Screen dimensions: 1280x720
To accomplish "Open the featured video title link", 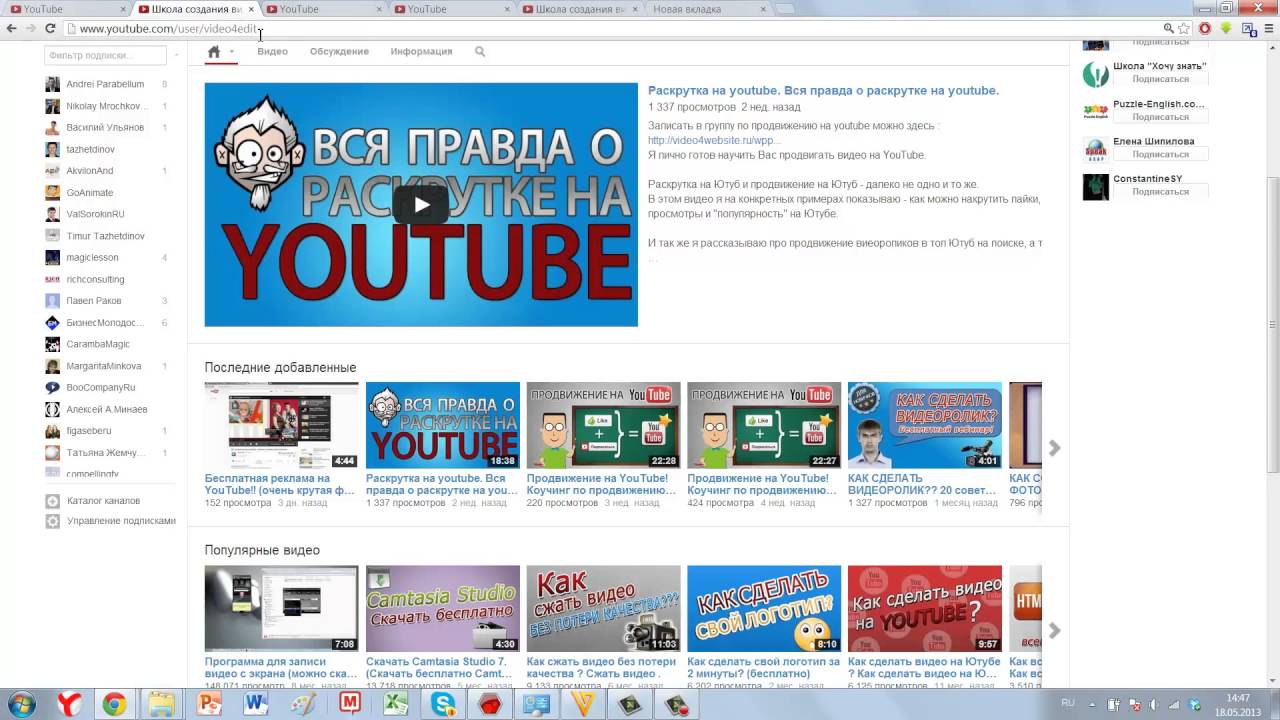I will click(x=823, y=91).
